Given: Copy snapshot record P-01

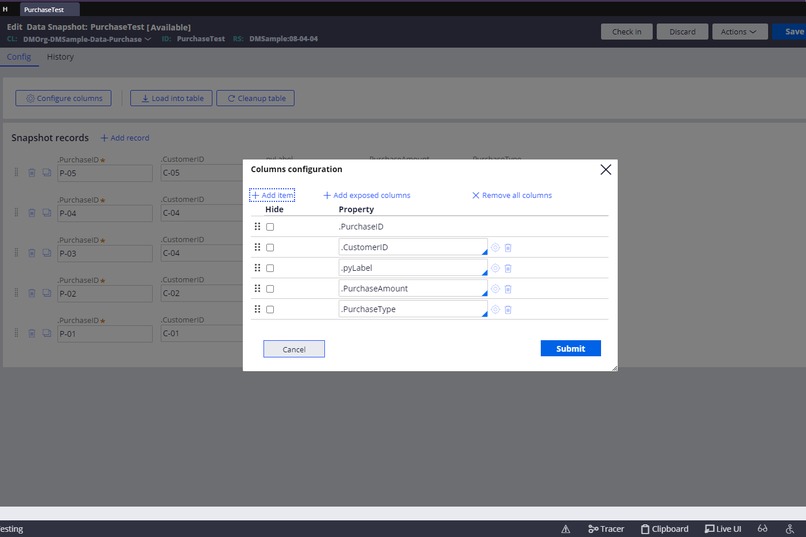Looking at the screenshot, I should (47, 333).
